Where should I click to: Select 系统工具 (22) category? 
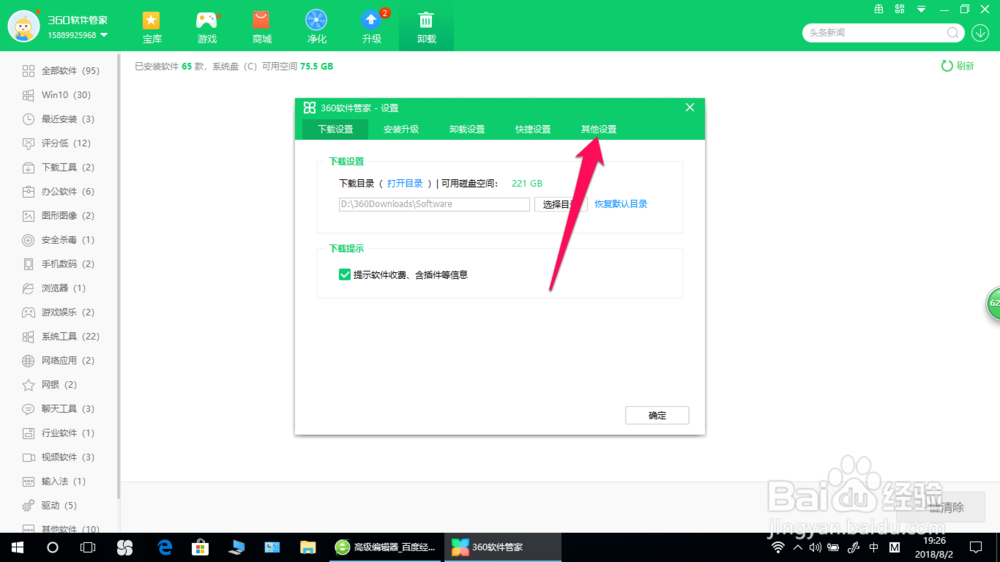tap(61, 337)
